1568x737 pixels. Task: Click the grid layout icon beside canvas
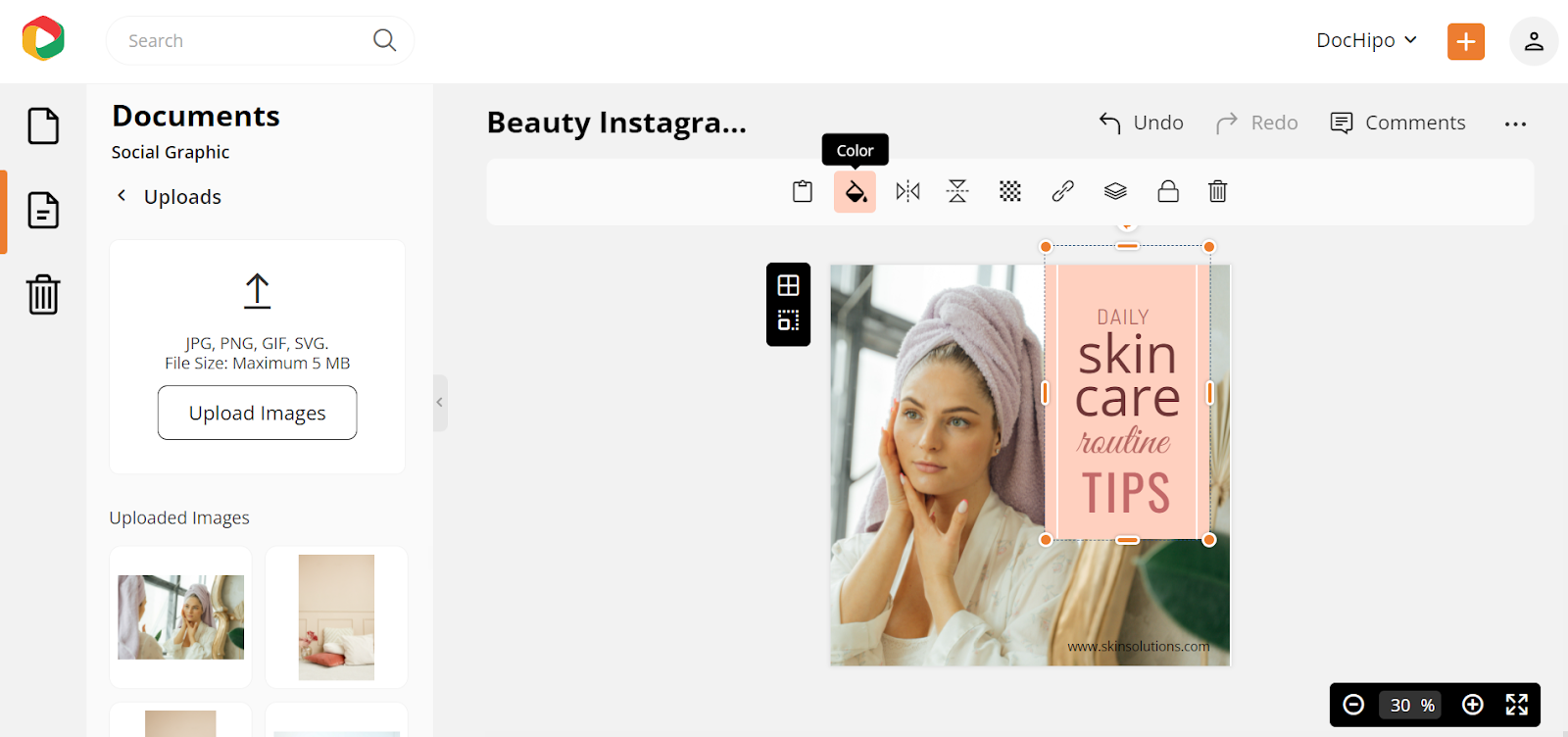(x=788, y=285)
